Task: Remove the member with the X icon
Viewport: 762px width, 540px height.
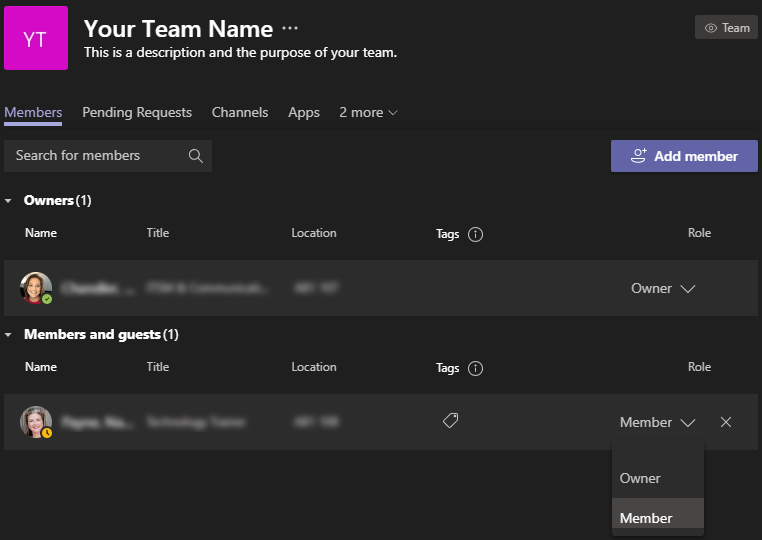Action: 726,422
